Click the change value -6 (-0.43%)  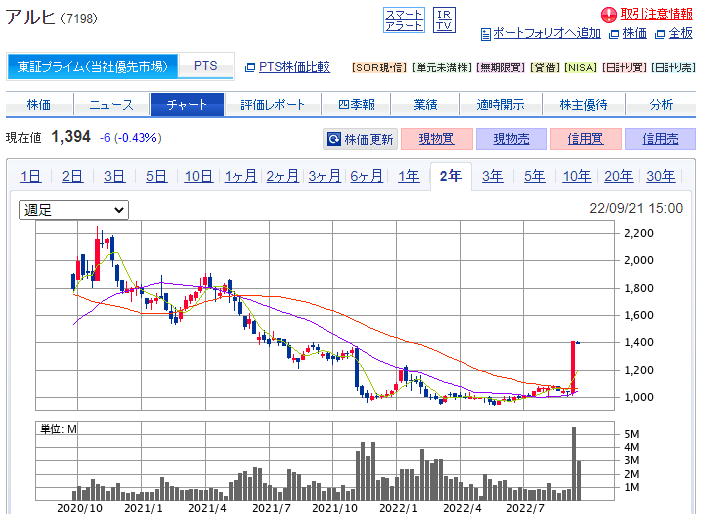click(x=130, y=138)
